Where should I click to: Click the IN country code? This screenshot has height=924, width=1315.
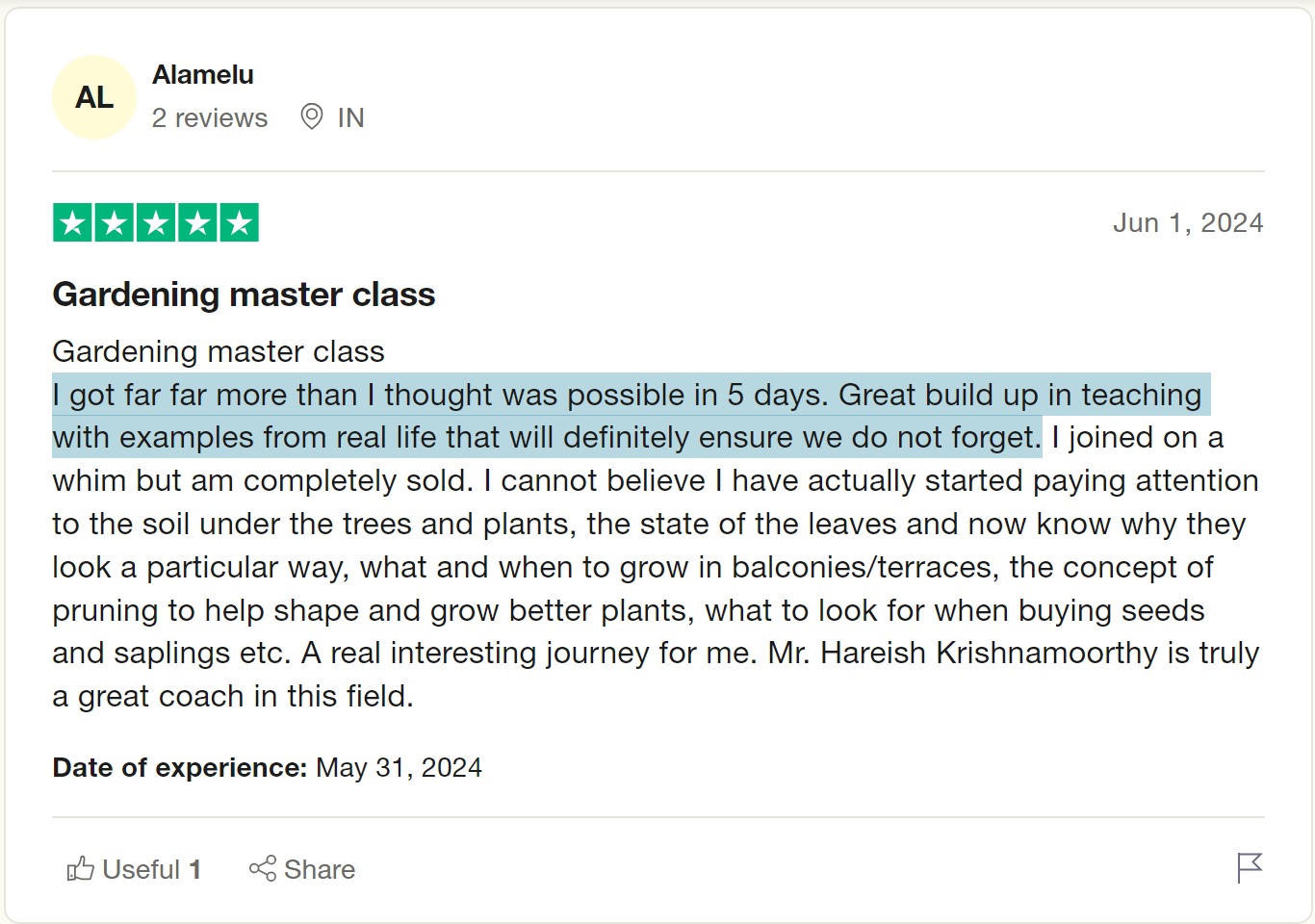[350, 117]
